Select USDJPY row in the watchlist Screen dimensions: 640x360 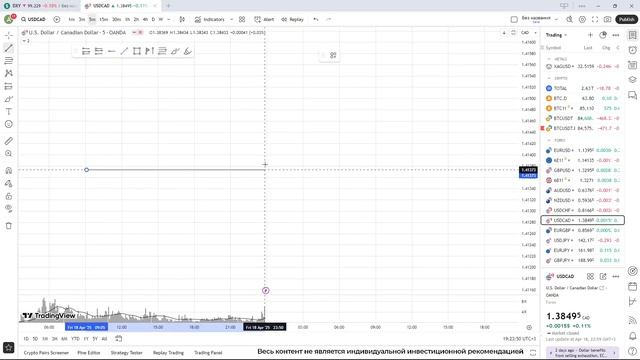click(x=582, y=240)
